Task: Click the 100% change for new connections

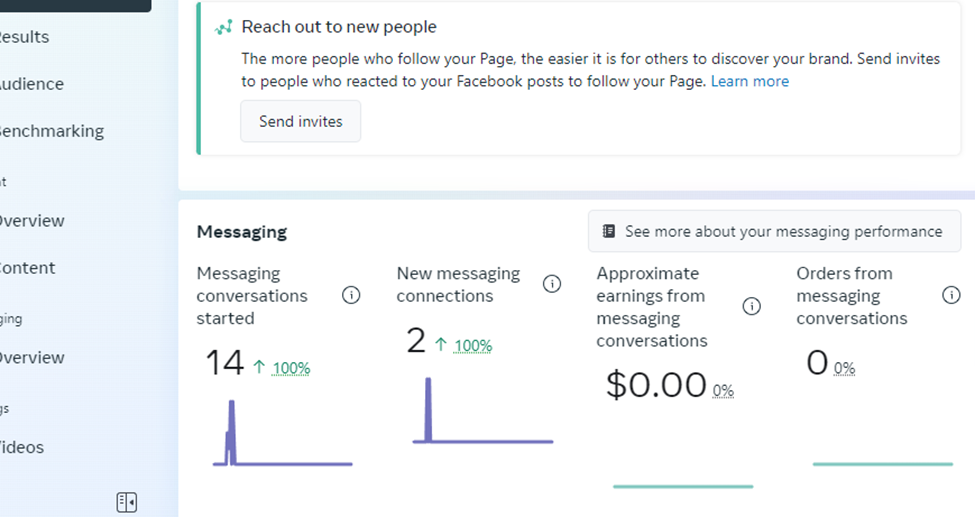Action: [473, 346]
